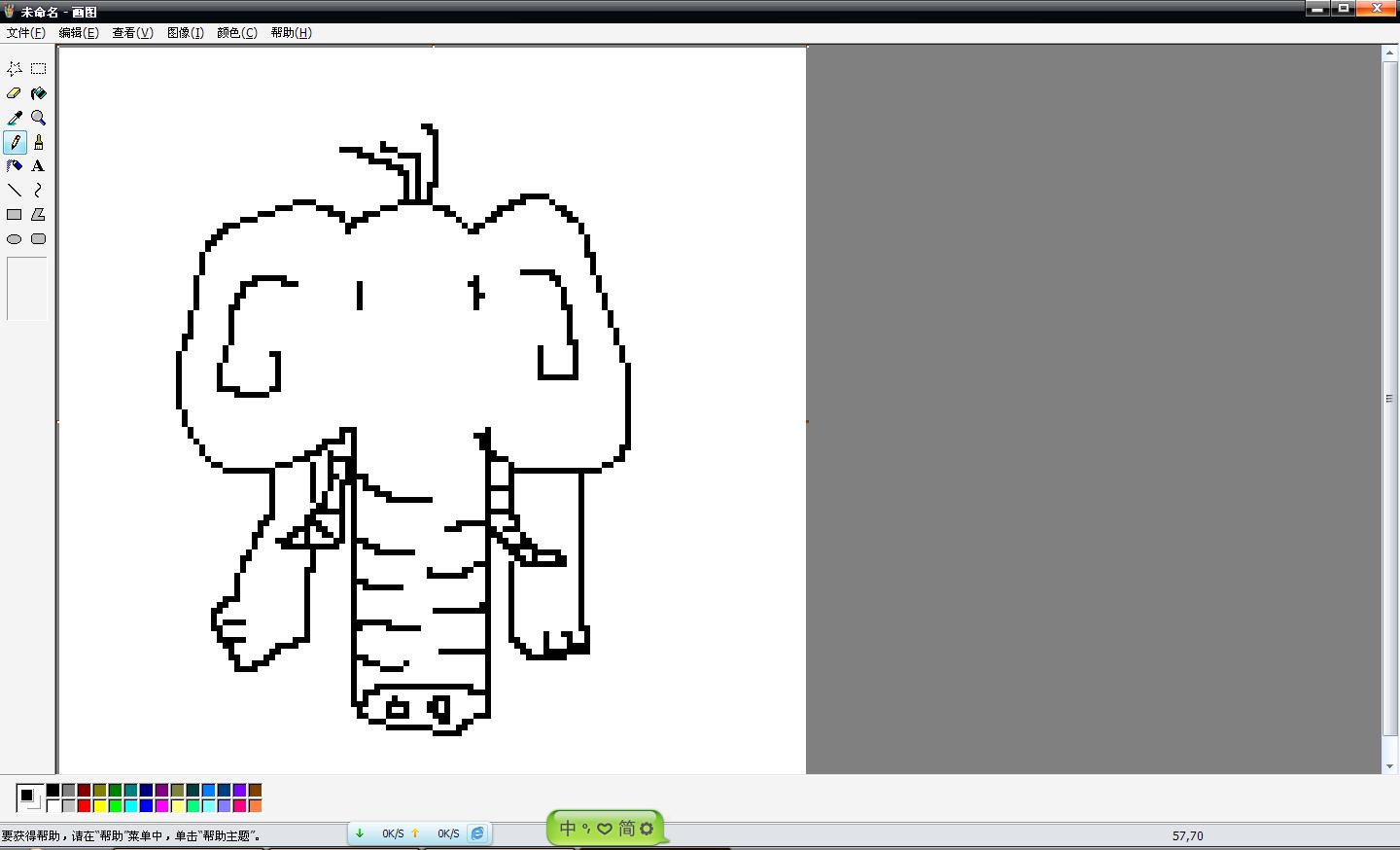This screenshot has height=850, width=1400.
Task: Pick the bright yellow palette swatch
Action: (100, 805)
